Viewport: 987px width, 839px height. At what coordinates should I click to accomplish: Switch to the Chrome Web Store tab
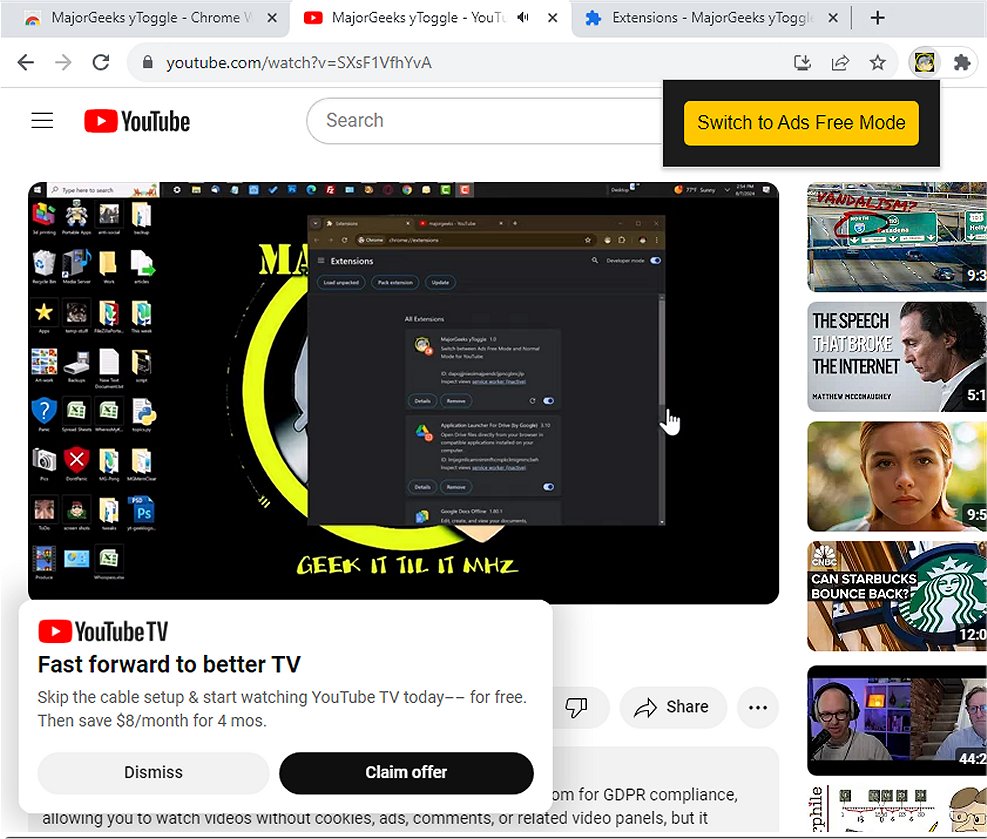click(x=145, y=18)
